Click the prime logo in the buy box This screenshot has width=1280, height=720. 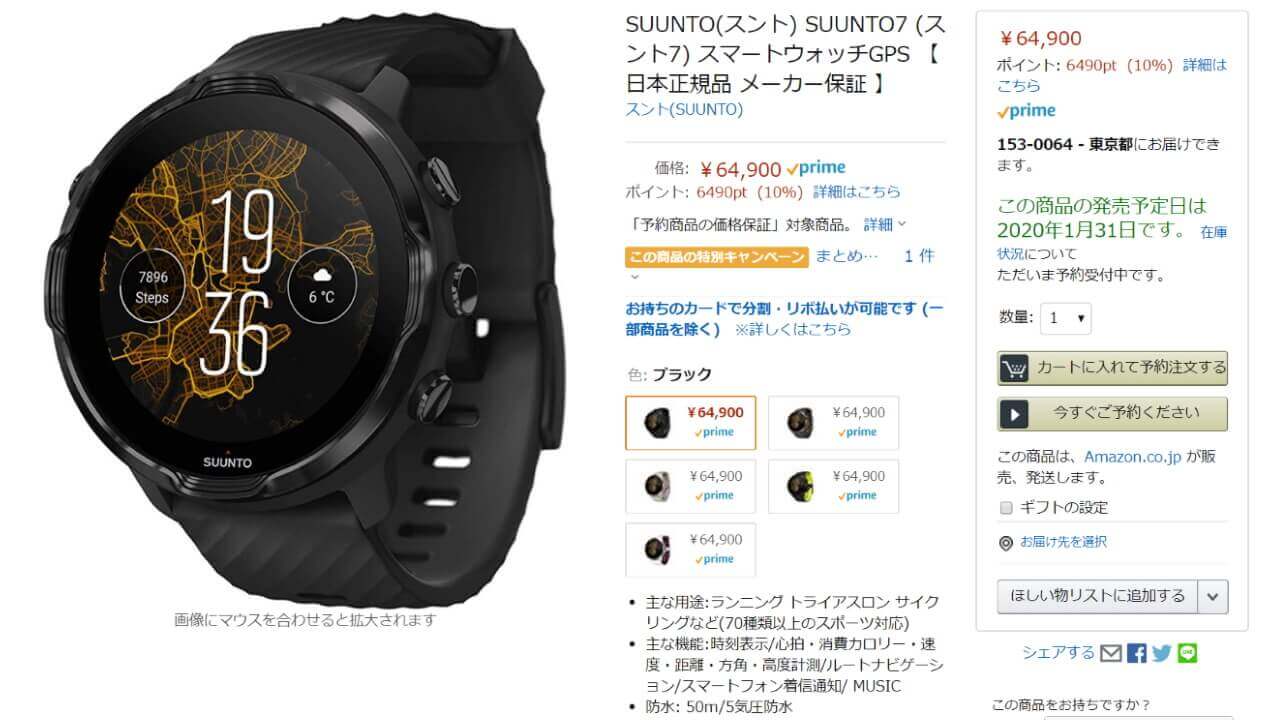[x=1026, y=111]
